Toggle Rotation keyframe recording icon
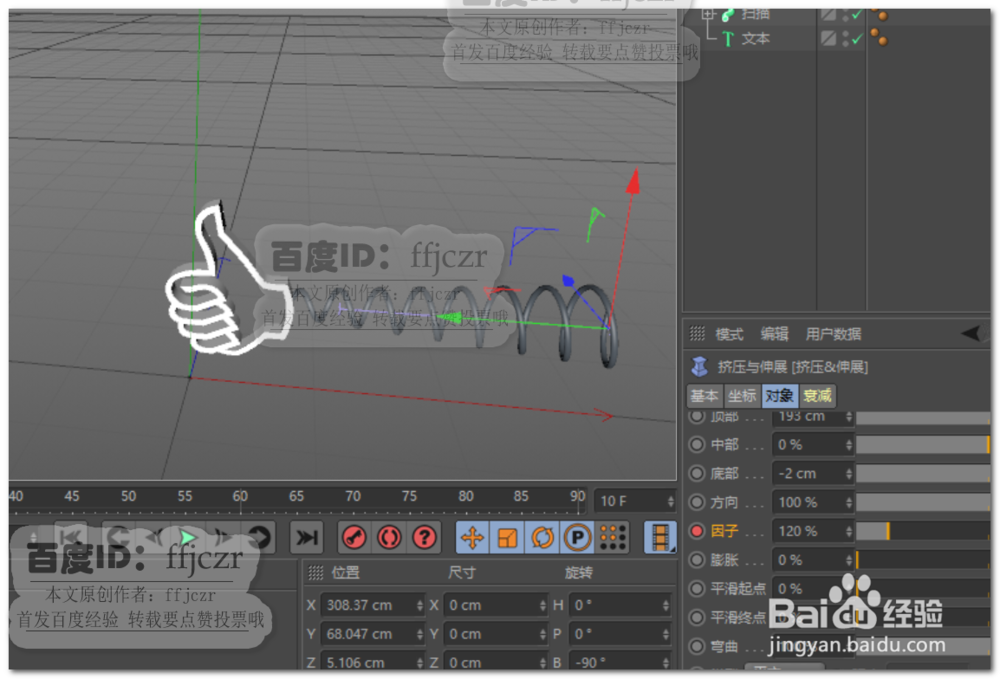Image resolution: width=1000 pixels, height=679 pixels. pos(543,537)
